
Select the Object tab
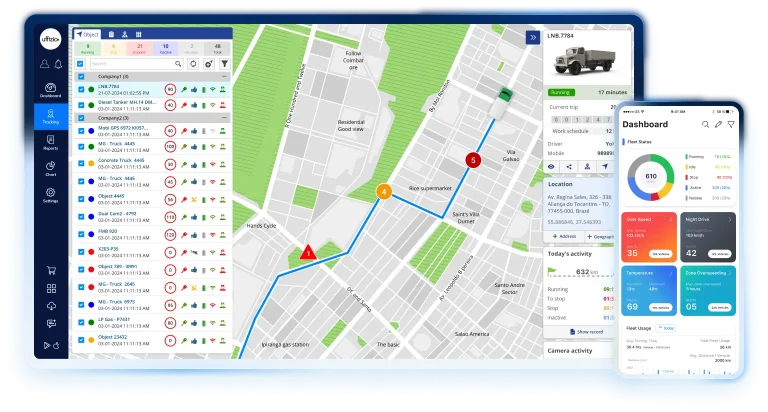pos(86,34)
